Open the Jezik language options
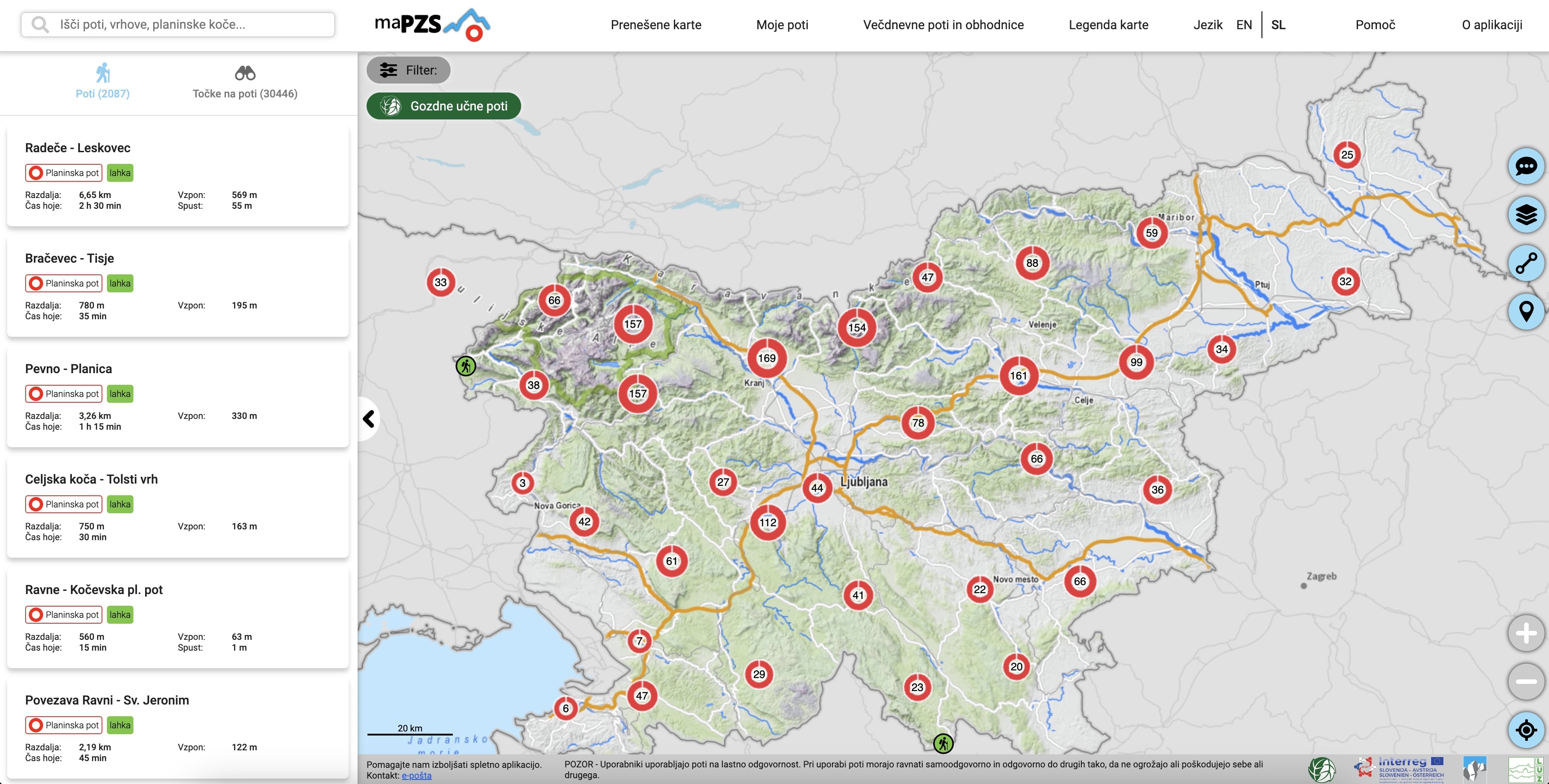The width and height of the screenshot is (1549, 784). click(x=1208, y=25)
